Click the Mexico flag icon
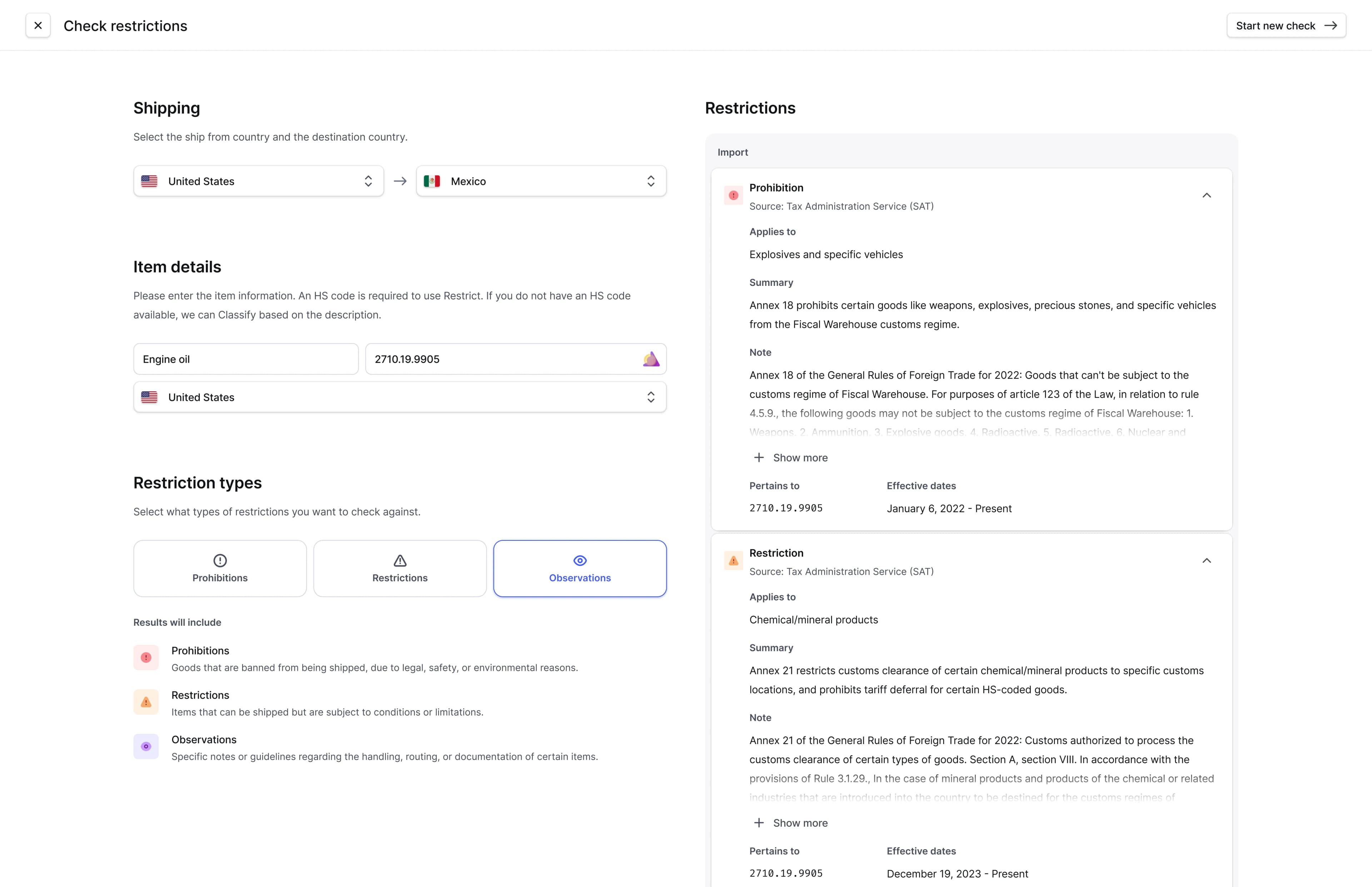1372x887 pixels. [432, 182]
